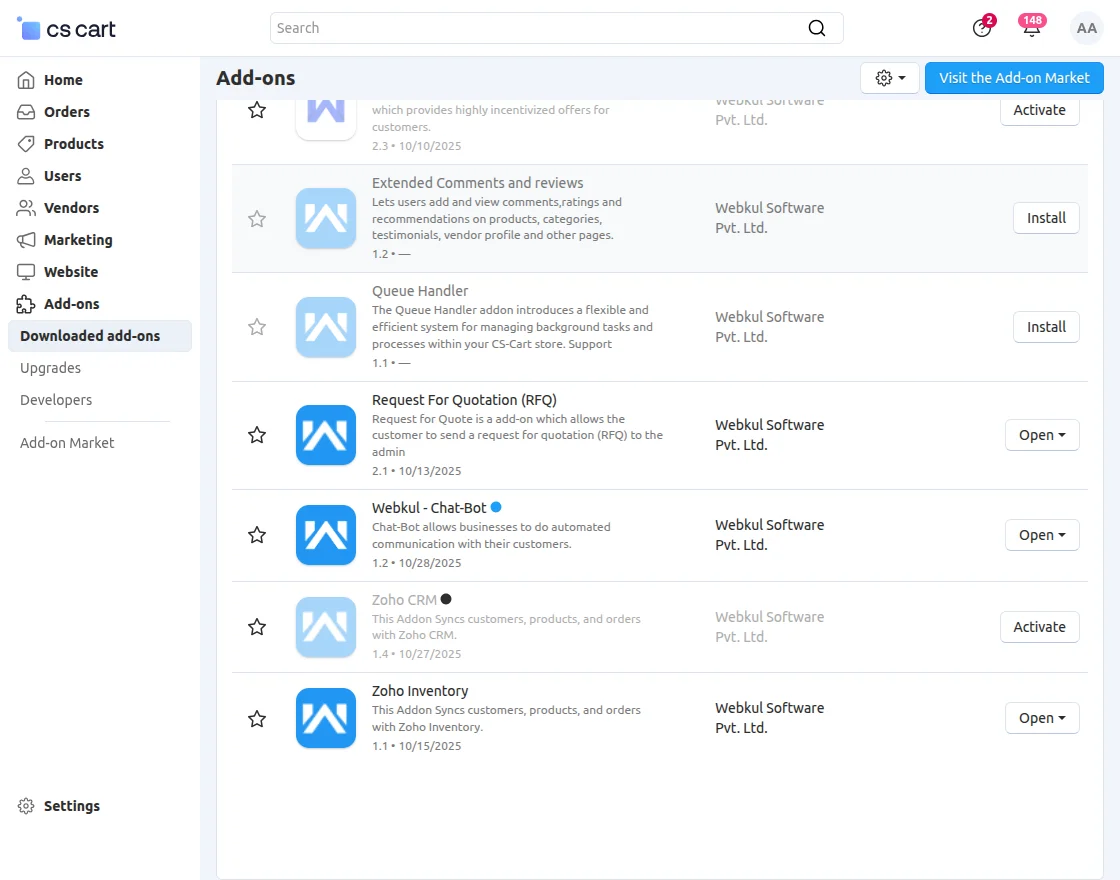Install Extended Comments and reviews add-on
The width and height of the screenshot is (1120, 880).
click(1046, 218)
